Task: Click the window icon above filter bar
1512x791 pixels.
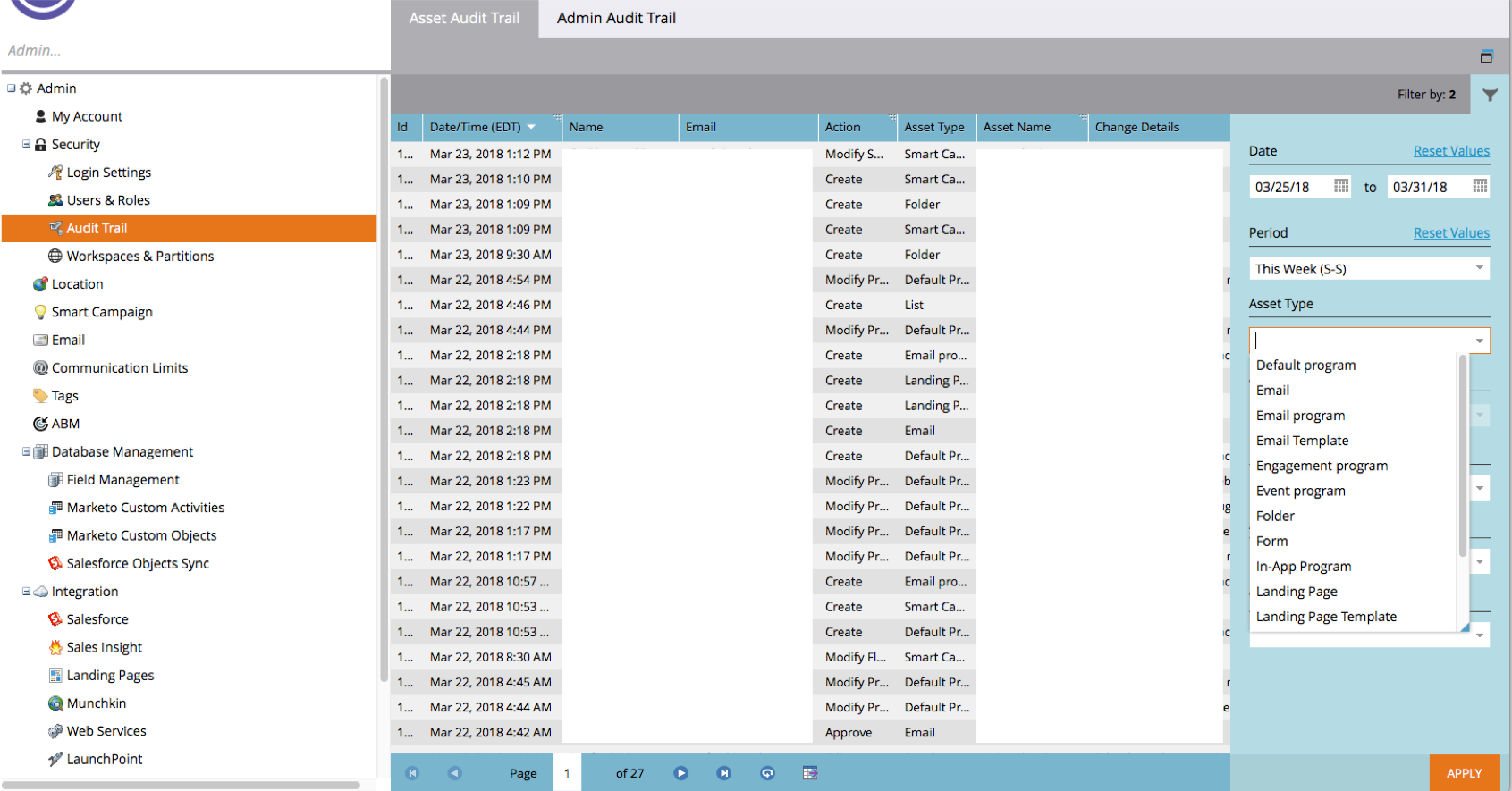Action: pos(1486,57)
